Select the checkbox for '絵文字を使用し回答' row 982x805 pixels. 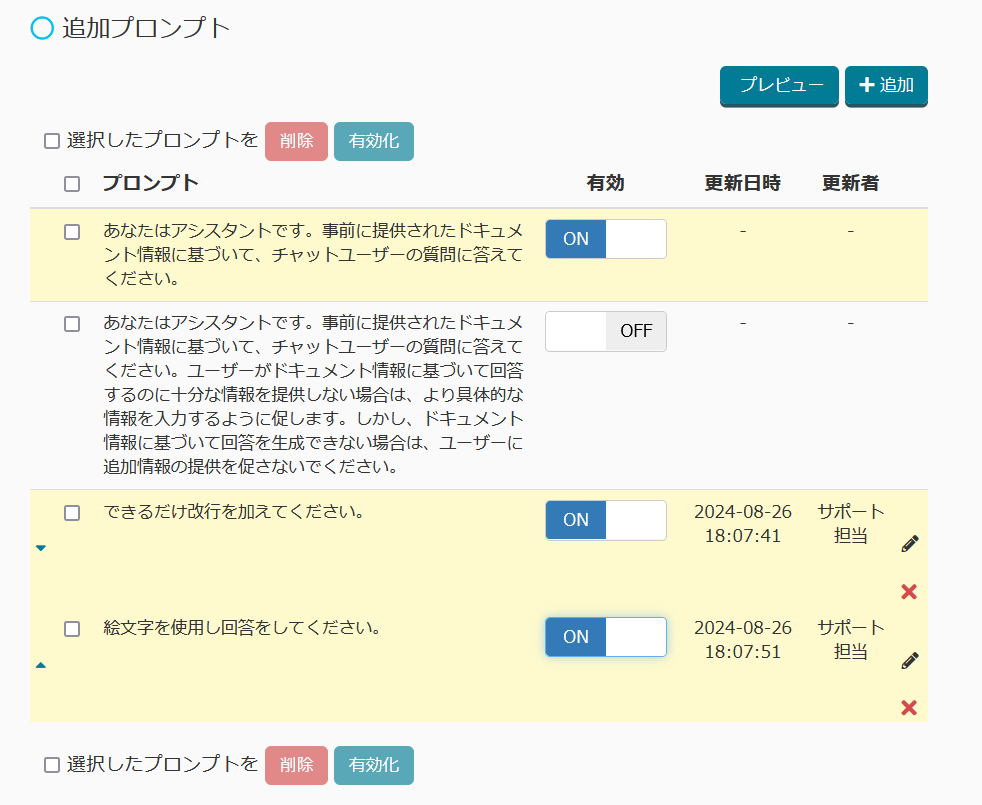(72, 629)
